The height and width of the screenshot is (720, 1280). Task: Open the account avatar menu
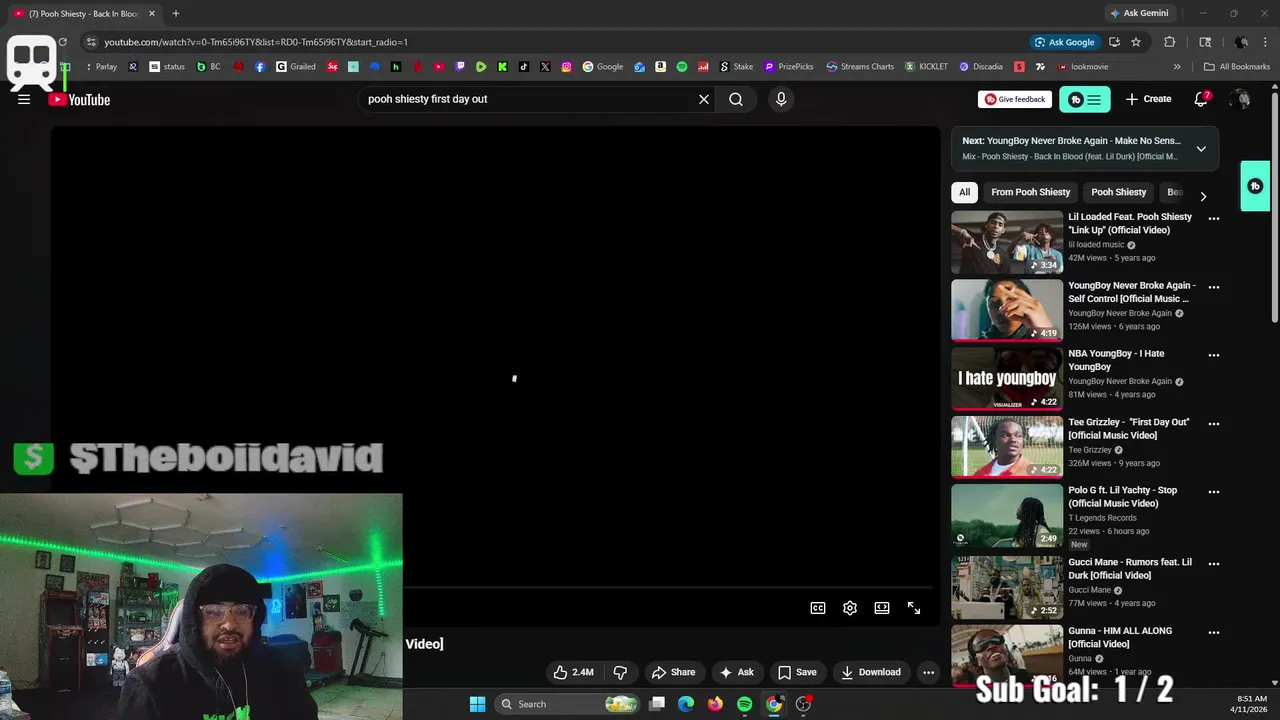1240,99
